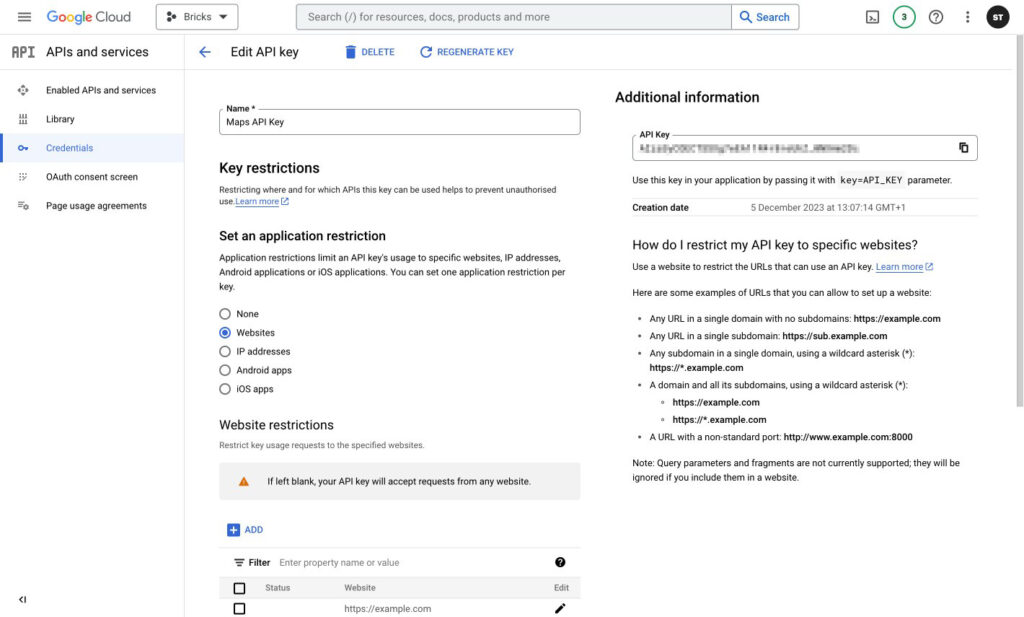The image size is (1024, 617).
Task: Activate Cloud Shell terminal icon
Action: [872, 17]
